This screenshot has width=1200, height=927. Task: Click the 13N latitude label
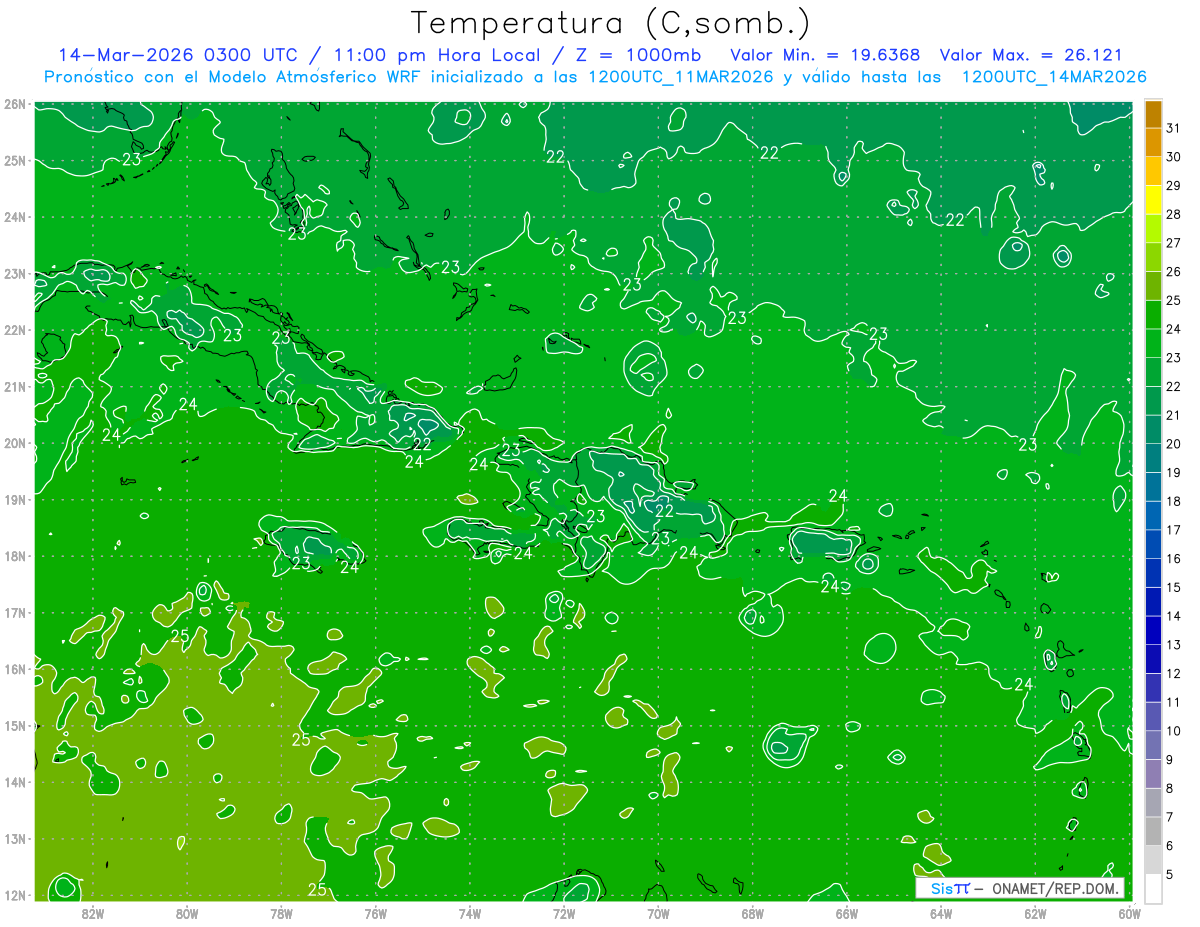point(15,838)
